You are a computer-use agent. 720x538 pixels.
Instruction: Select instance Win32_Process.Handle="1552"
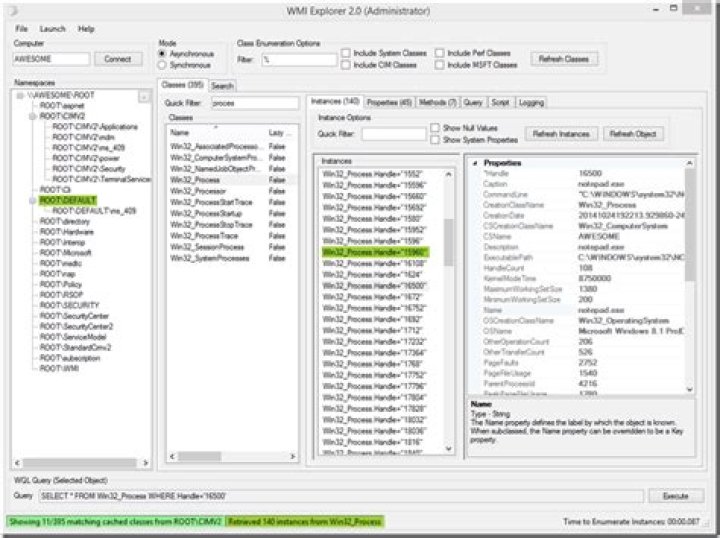pyautogui.click(x=372, y=174)
